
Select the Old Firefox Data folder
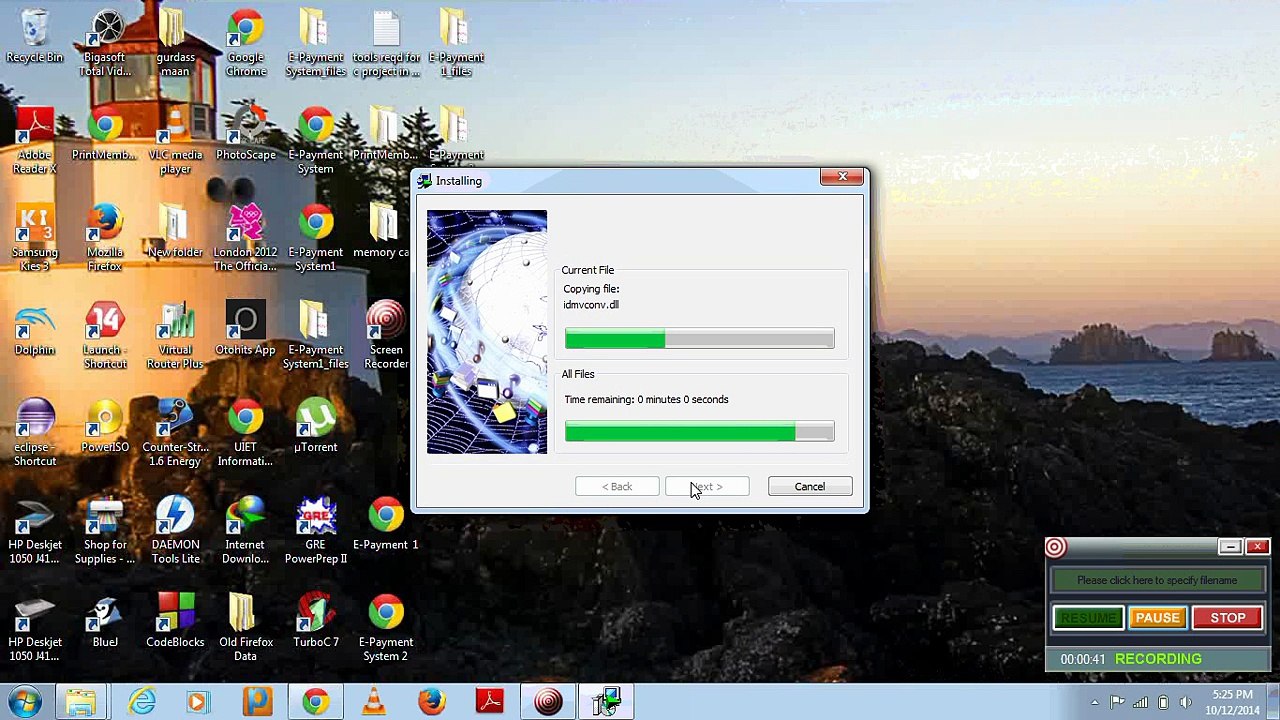coord(245,628)
